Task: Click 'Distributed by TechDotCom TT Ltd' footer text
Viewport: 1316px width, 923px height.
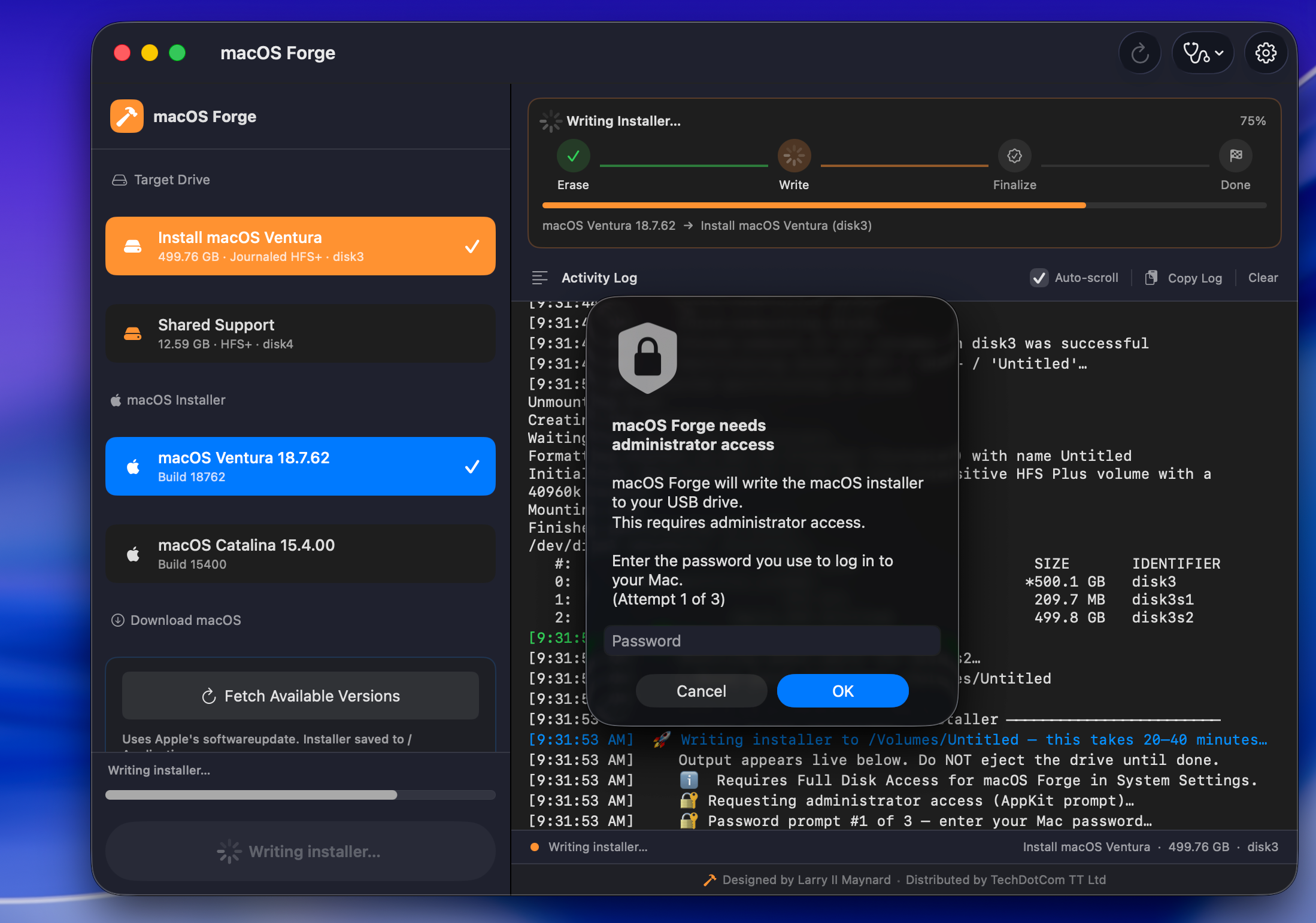Action: coord(1006,880)
